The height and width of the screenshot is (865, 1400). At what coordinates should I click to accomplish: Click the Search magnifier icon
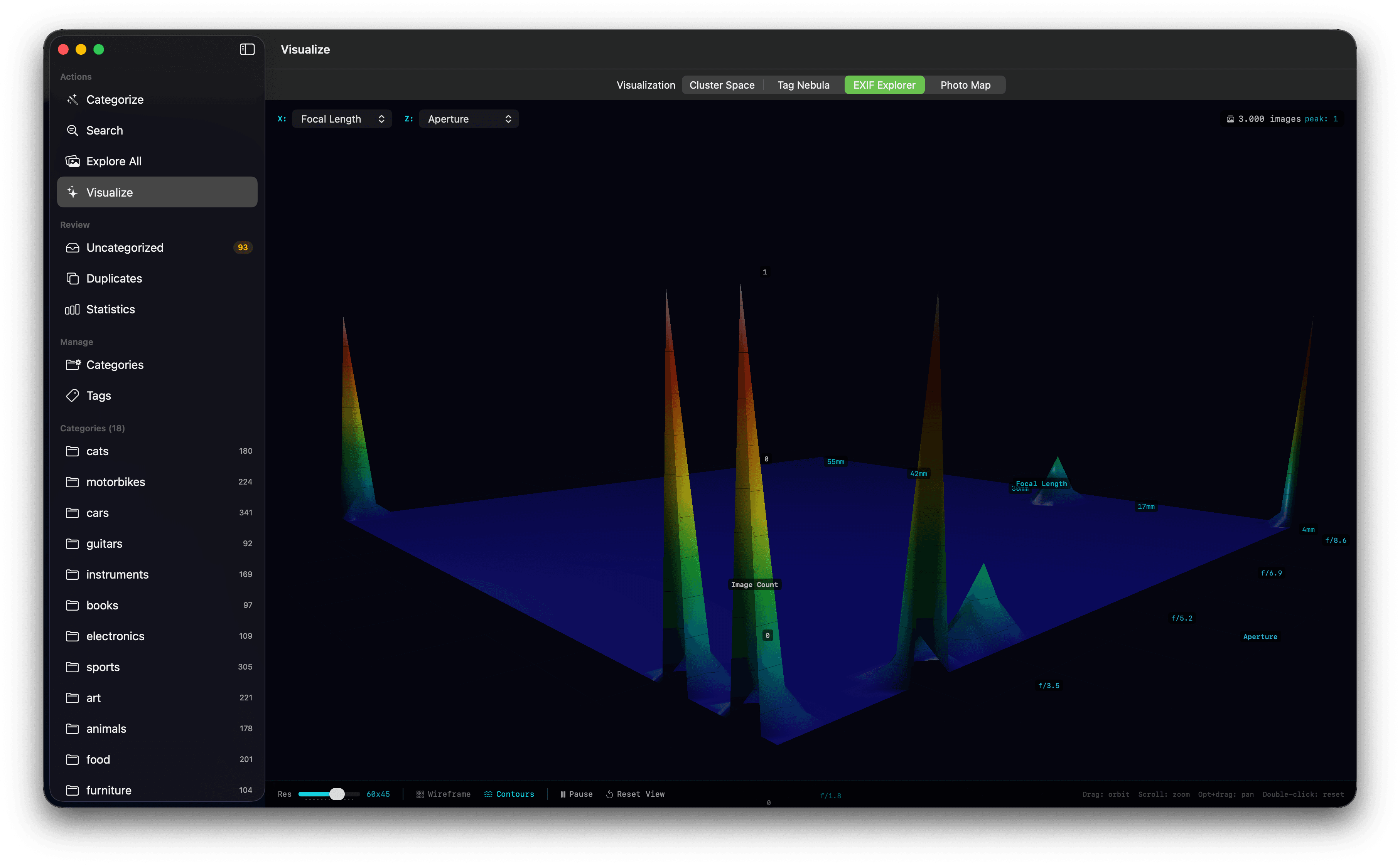(72, 130)
